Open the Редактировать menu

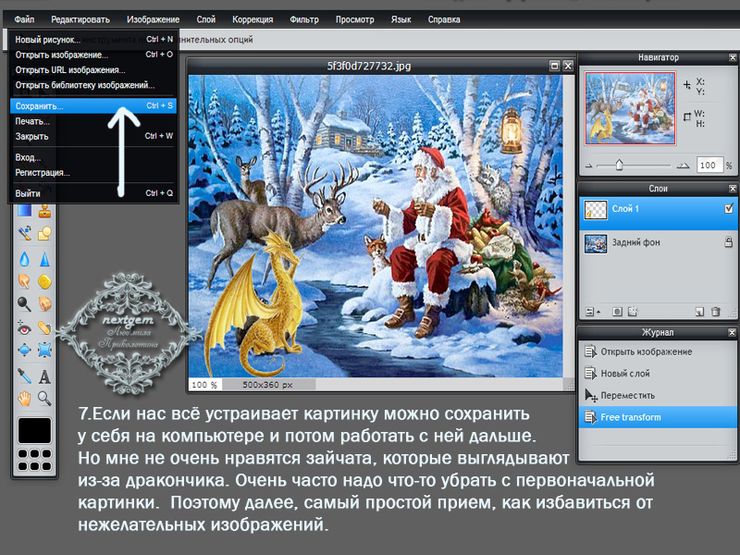point(80,19)
